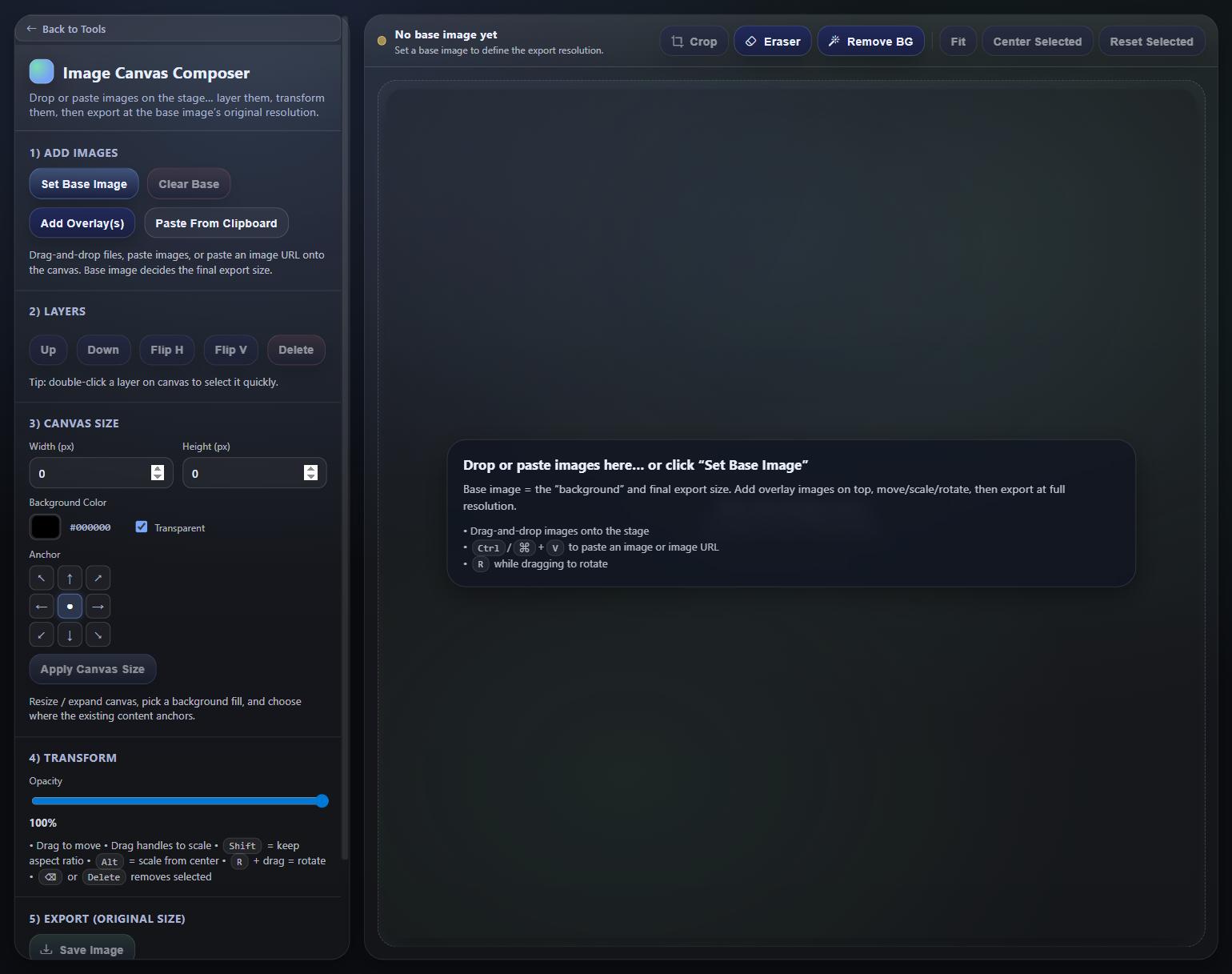
Task: Click the Set Base Image button
Action: (84, 184)
